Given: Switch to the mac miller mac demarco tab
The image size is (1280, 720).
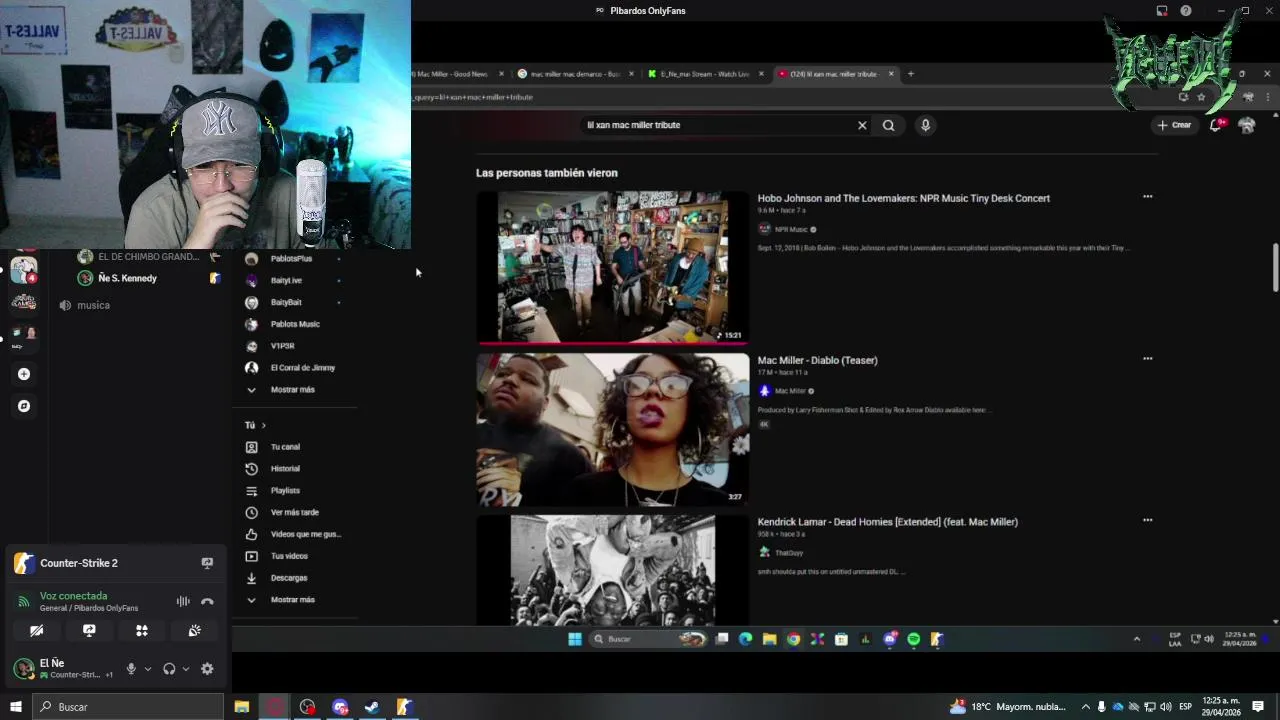Looking at the screenshot, I should pyautogui.click(x=574, y=74).
